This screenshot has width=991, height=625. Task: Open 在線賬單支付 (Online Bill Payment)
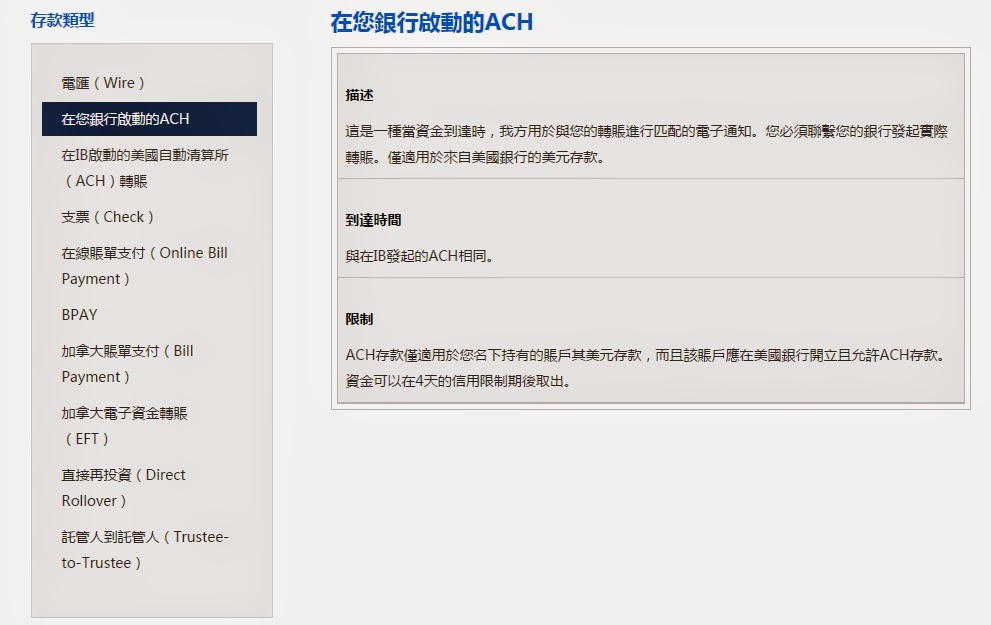point(144,265)
